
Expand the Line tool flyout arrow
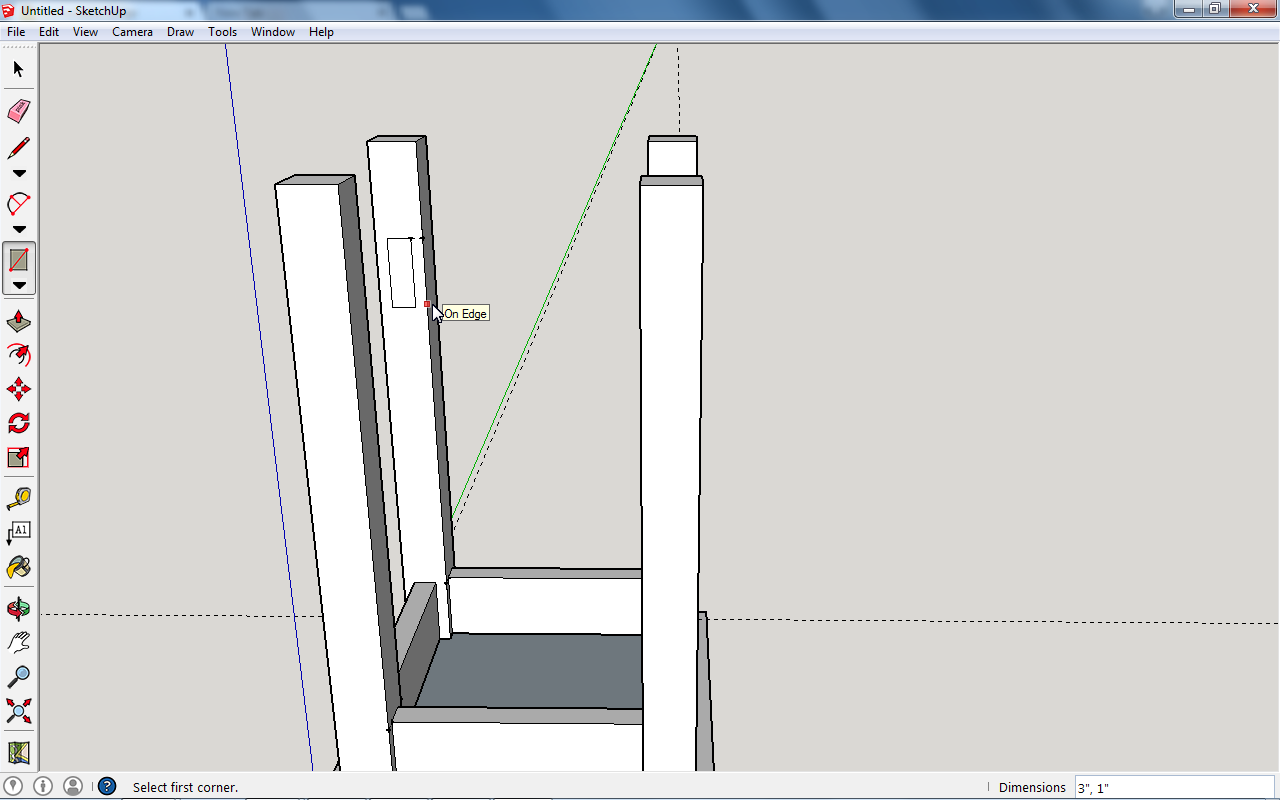click(x=17, y=172)
